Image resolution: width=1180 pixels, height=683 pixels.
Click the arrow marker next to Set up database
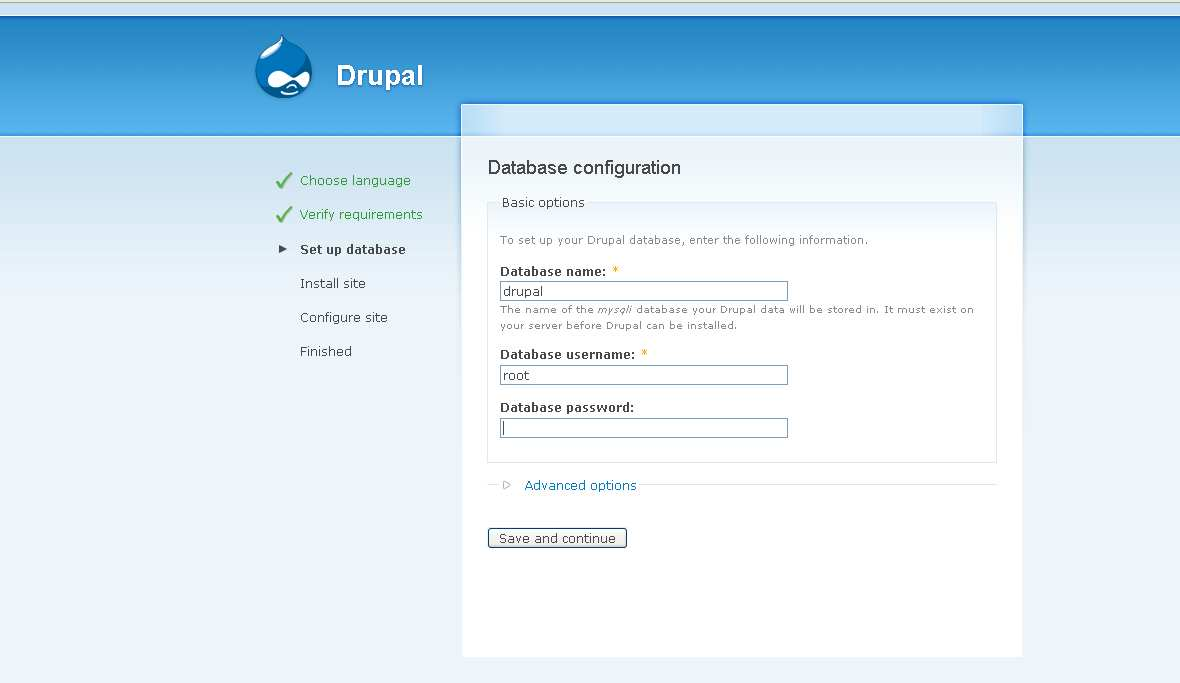coord(283,249)
